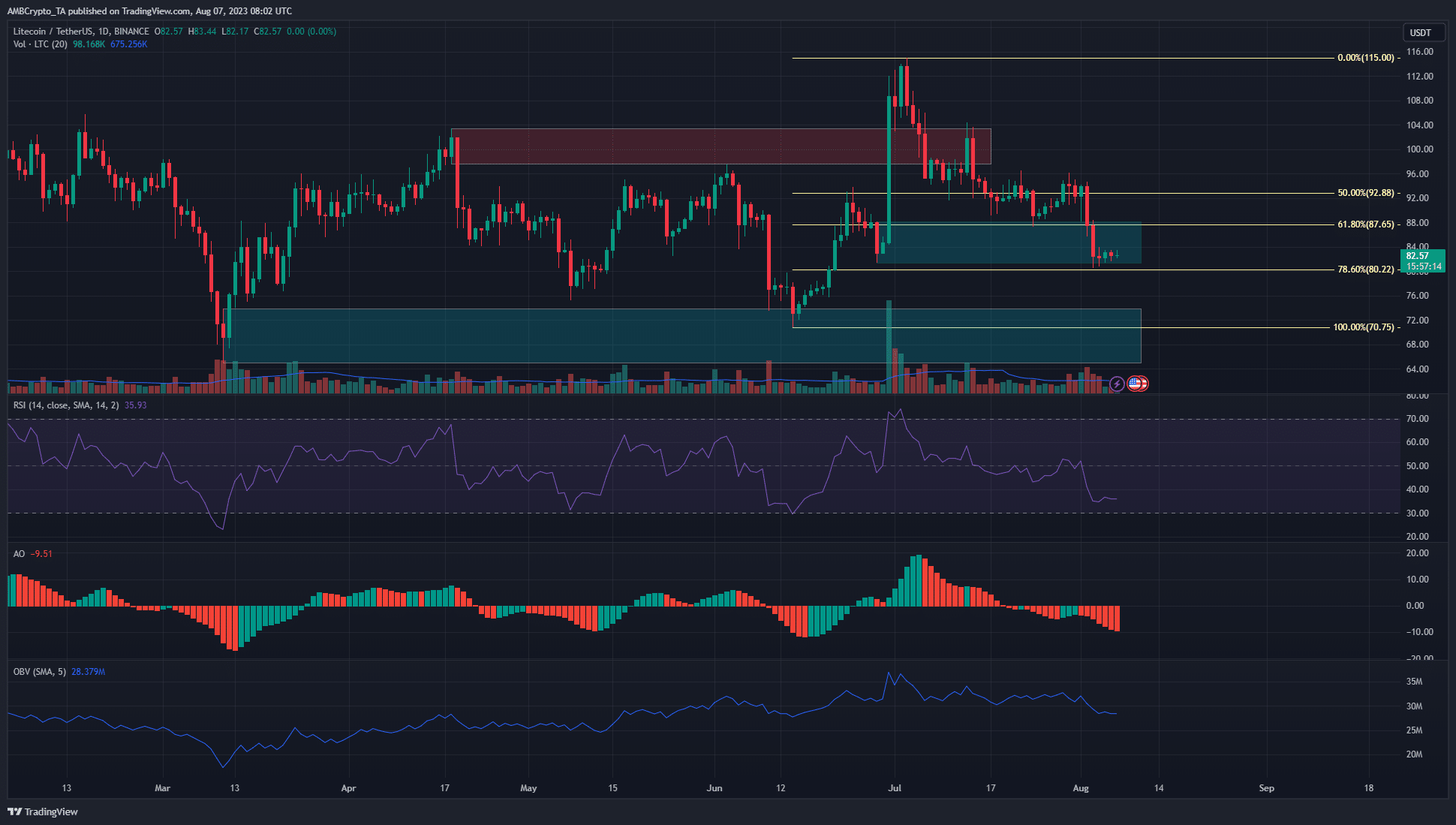Click the Sep date label on time axis

[x=1267, y=788]
